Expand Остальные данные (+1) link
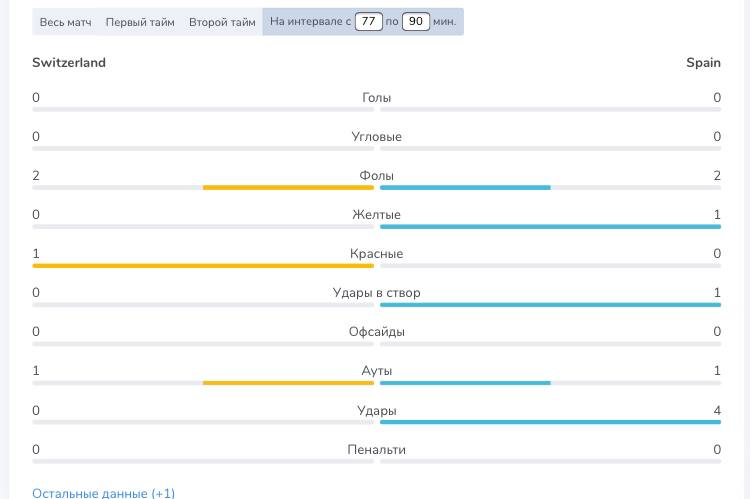Viewport: 750px width, 499px height. (103, 492)
